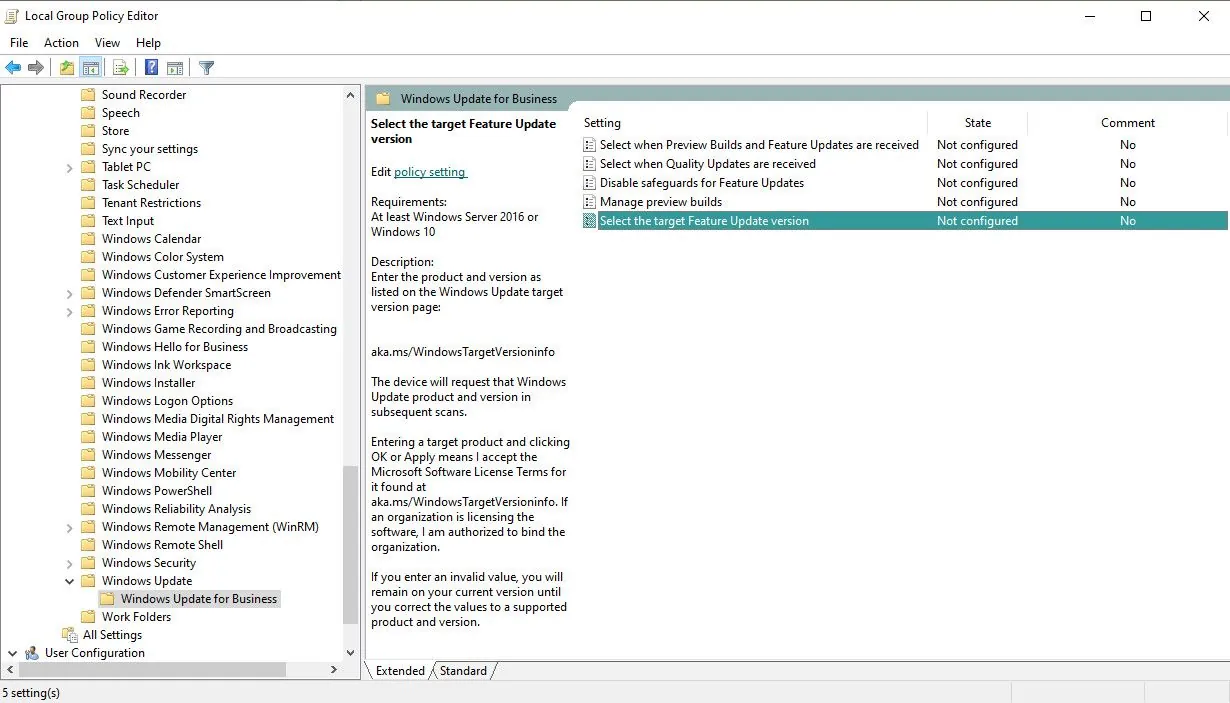1230x703 pixels.
Task: Expand the Windows Security node
Action: pos(69,562)
